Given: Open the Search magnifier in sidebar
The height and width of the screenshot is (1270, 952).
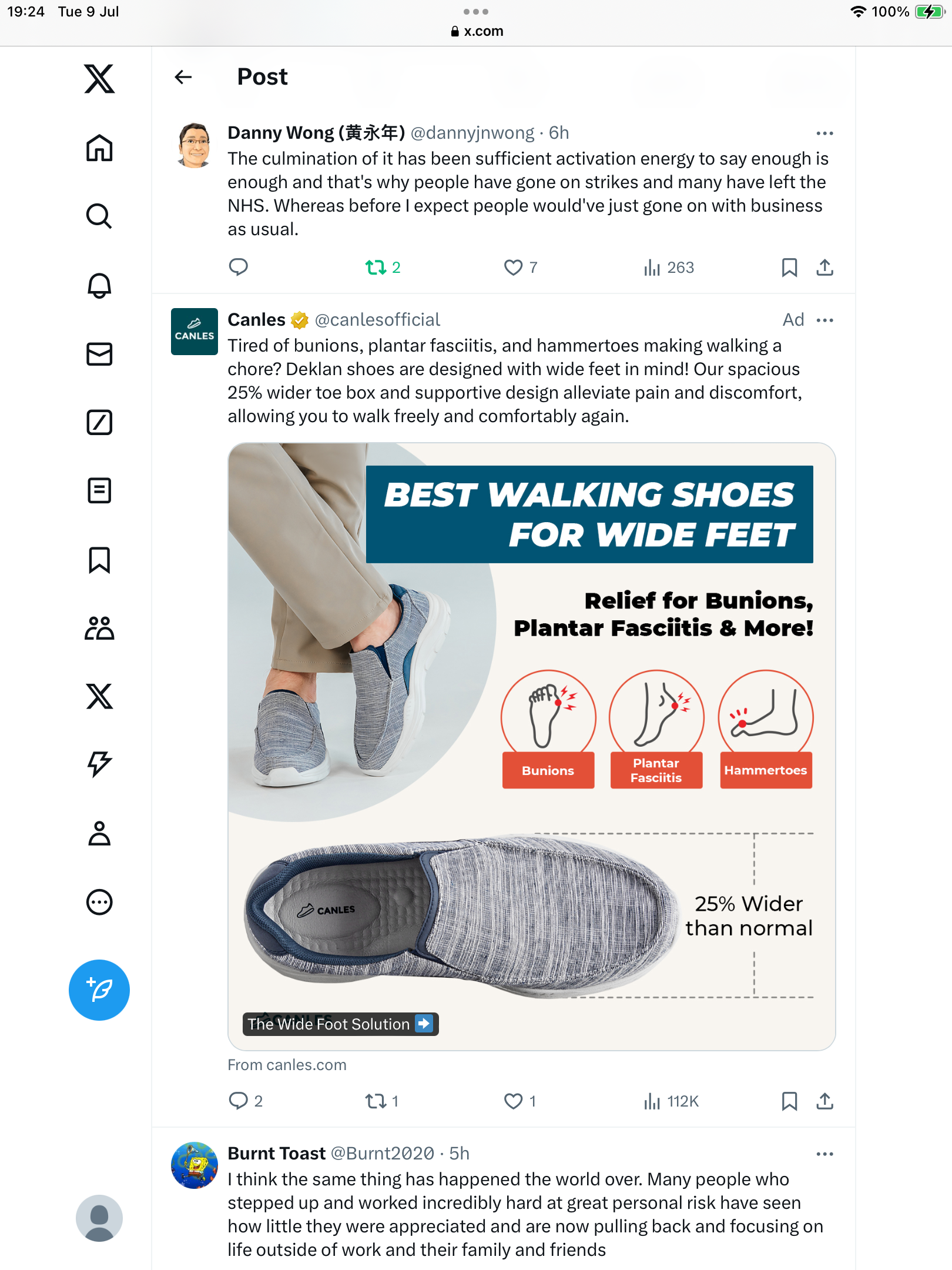Looking at the screenshot, I should (99, 216).
